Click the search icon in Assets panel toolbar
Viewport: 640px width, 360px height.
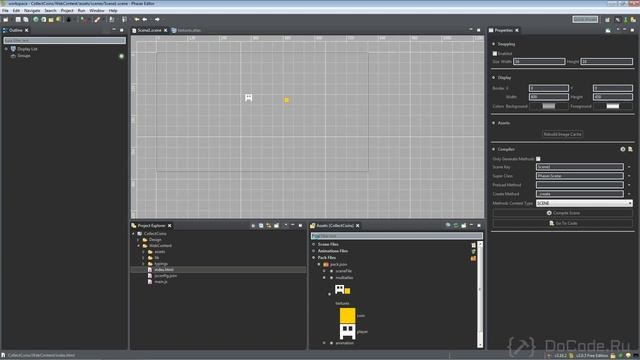(x=448, y=226)
